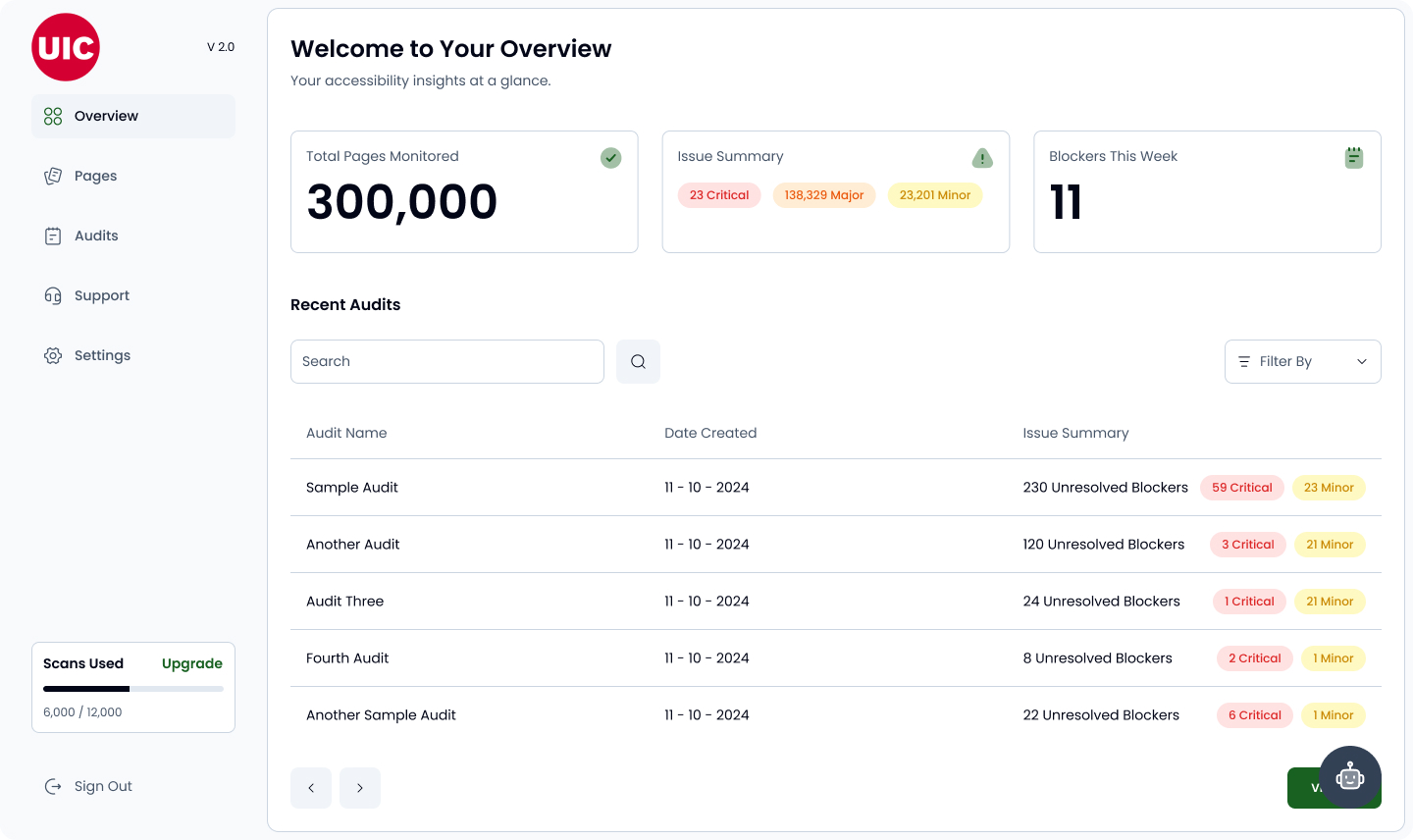This screenshot has height=840, width=1413.
Task: Click the 23 Critical badge
Action: [719, 195]
